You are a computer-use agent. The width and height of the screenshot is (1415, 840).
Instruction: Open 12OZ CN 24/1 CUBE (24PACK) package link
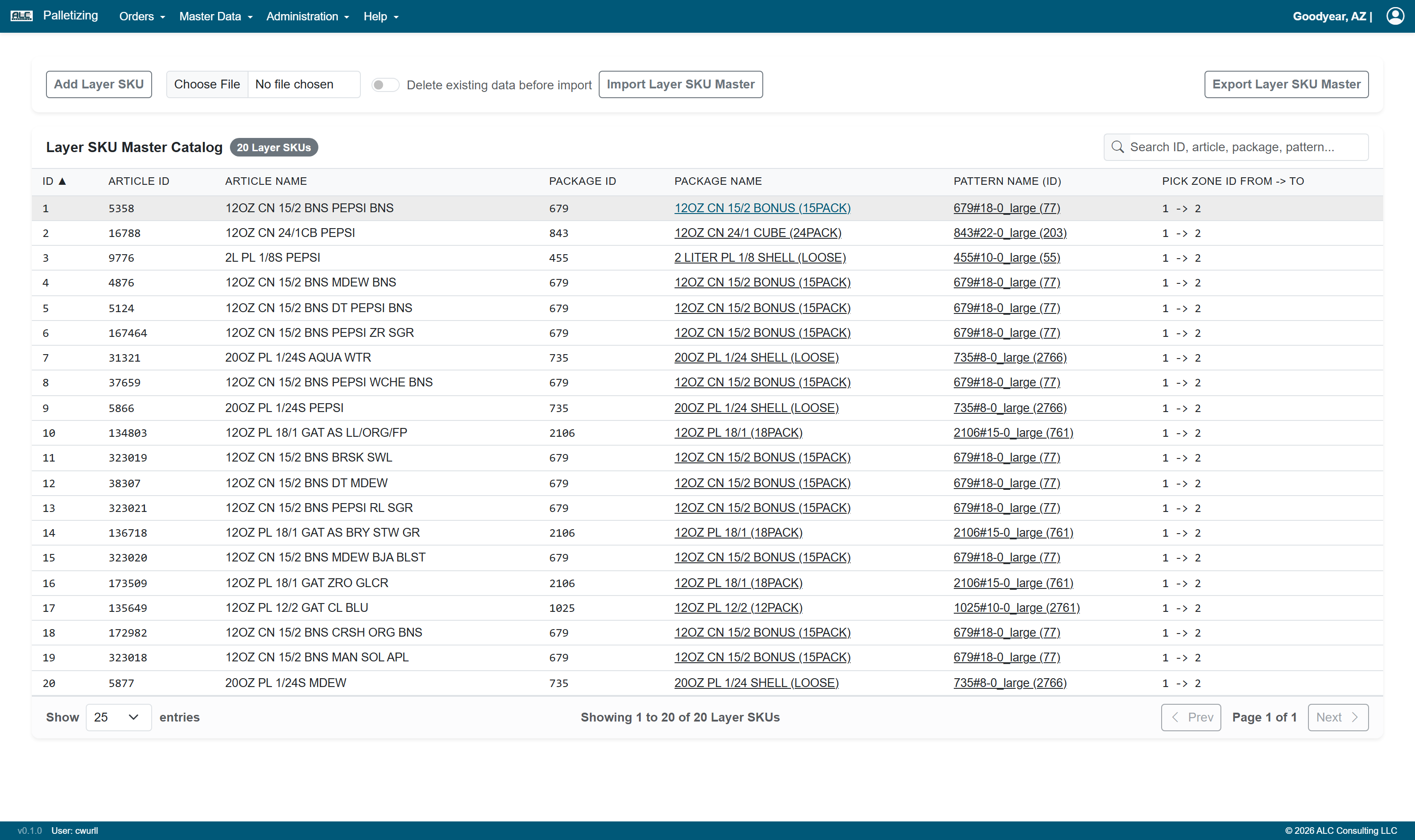(757, 233)
